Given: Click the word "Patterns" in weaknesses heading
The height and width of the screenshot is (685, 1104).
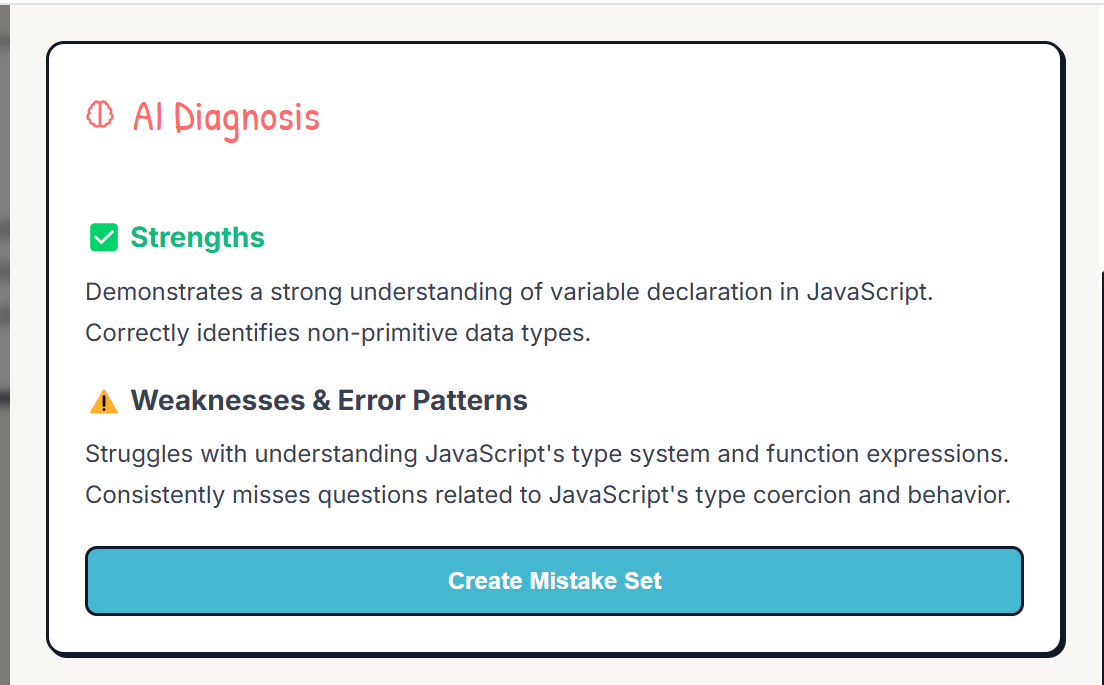Looking at the screenshot, I should pyautogui.click(x=470, y=400).
